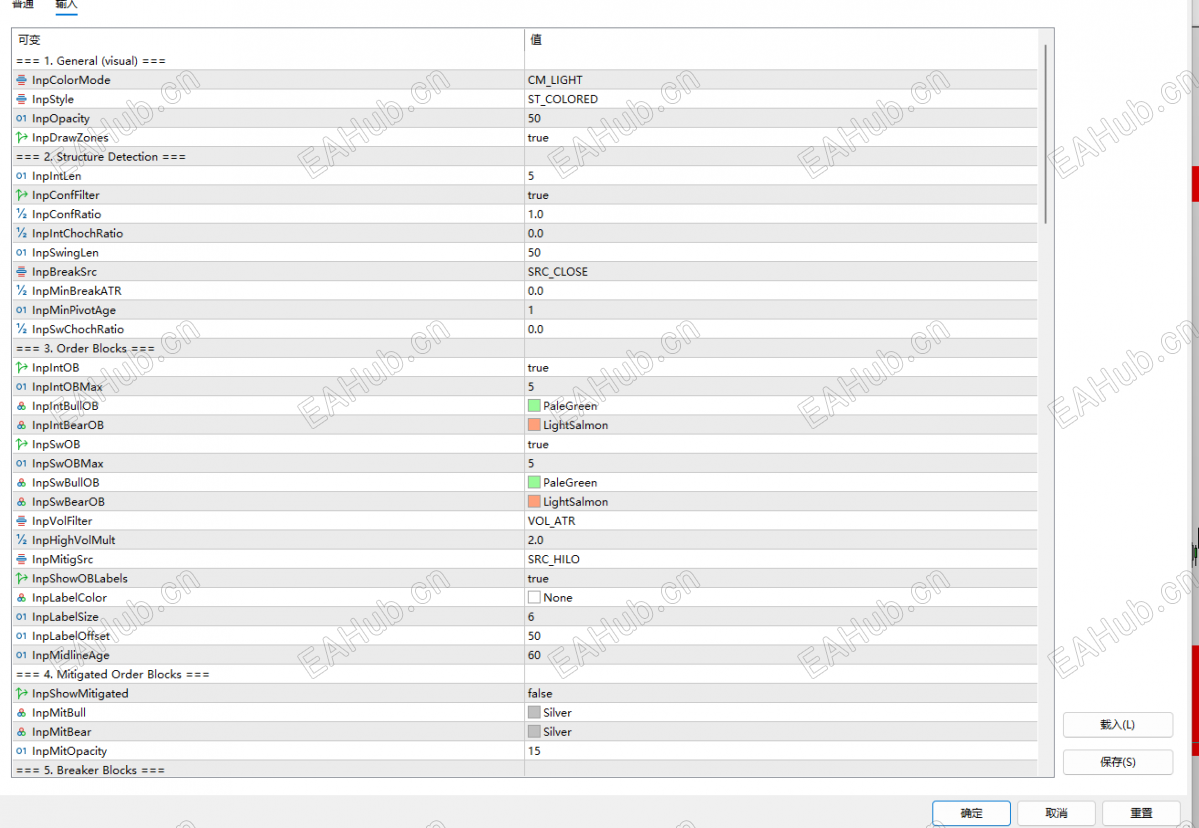This screenshot has width=1199, height=828.
Task: Select the fraction icon next to InpHighVolMult
Action: click(x=21, y=540)
